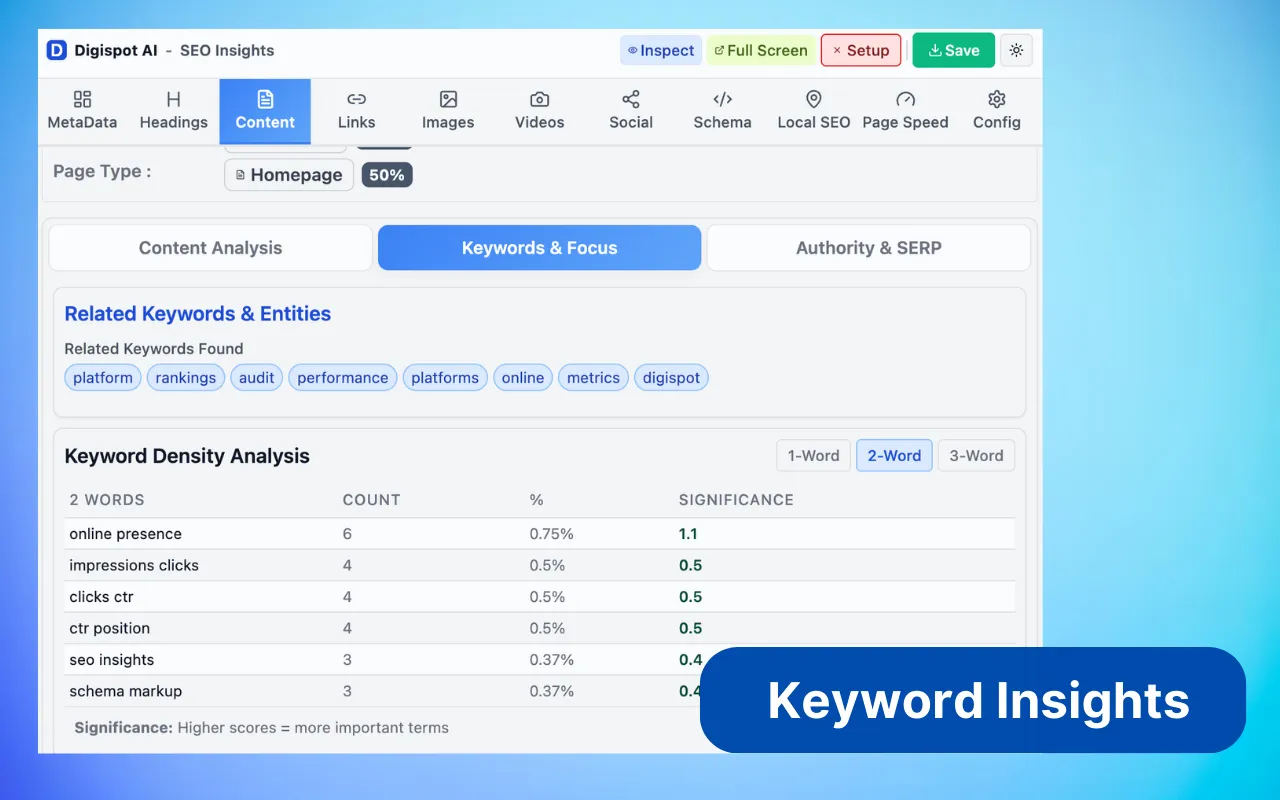Image resolution: width=1280 pixels, height=800 pixels.
Task: Select the Content tab
Action: click(265, 110)
